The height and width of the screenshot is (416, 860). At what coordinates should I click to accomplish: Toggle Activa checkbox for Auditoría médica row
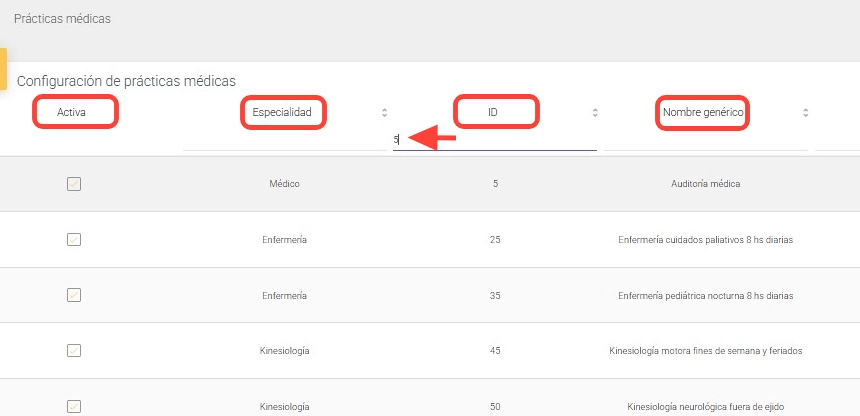(73, 184)
